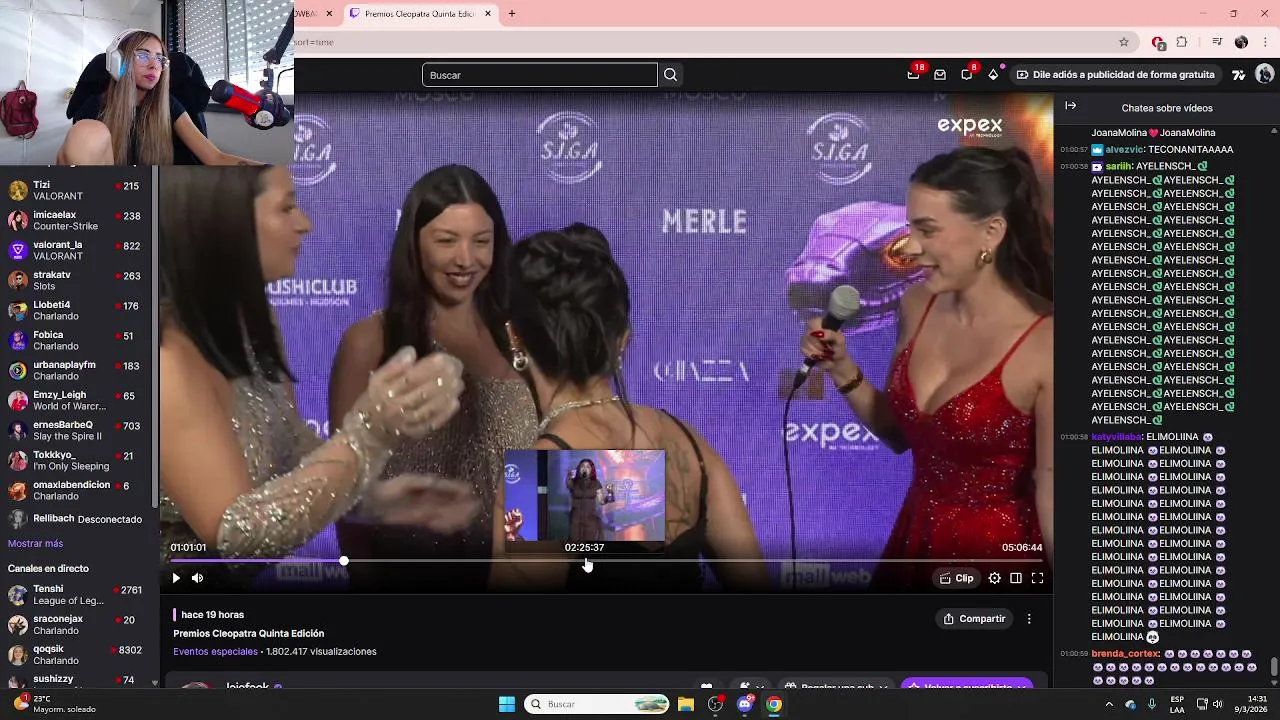
Task: Click the Twitch search magnifier button
Action: pyautogui.click(x=671, y=75)
